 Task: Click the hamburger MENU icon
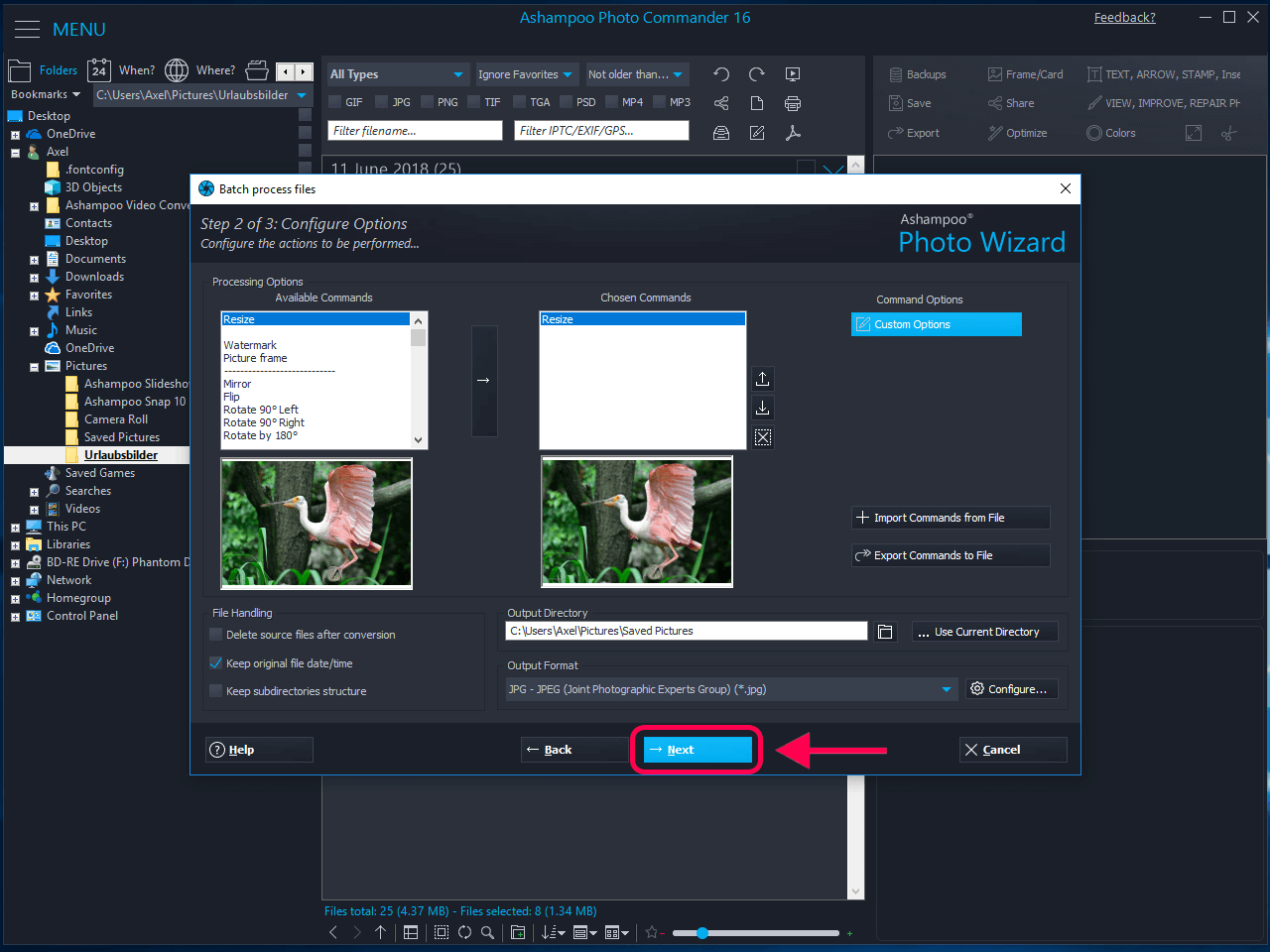(x=28, y=30)
